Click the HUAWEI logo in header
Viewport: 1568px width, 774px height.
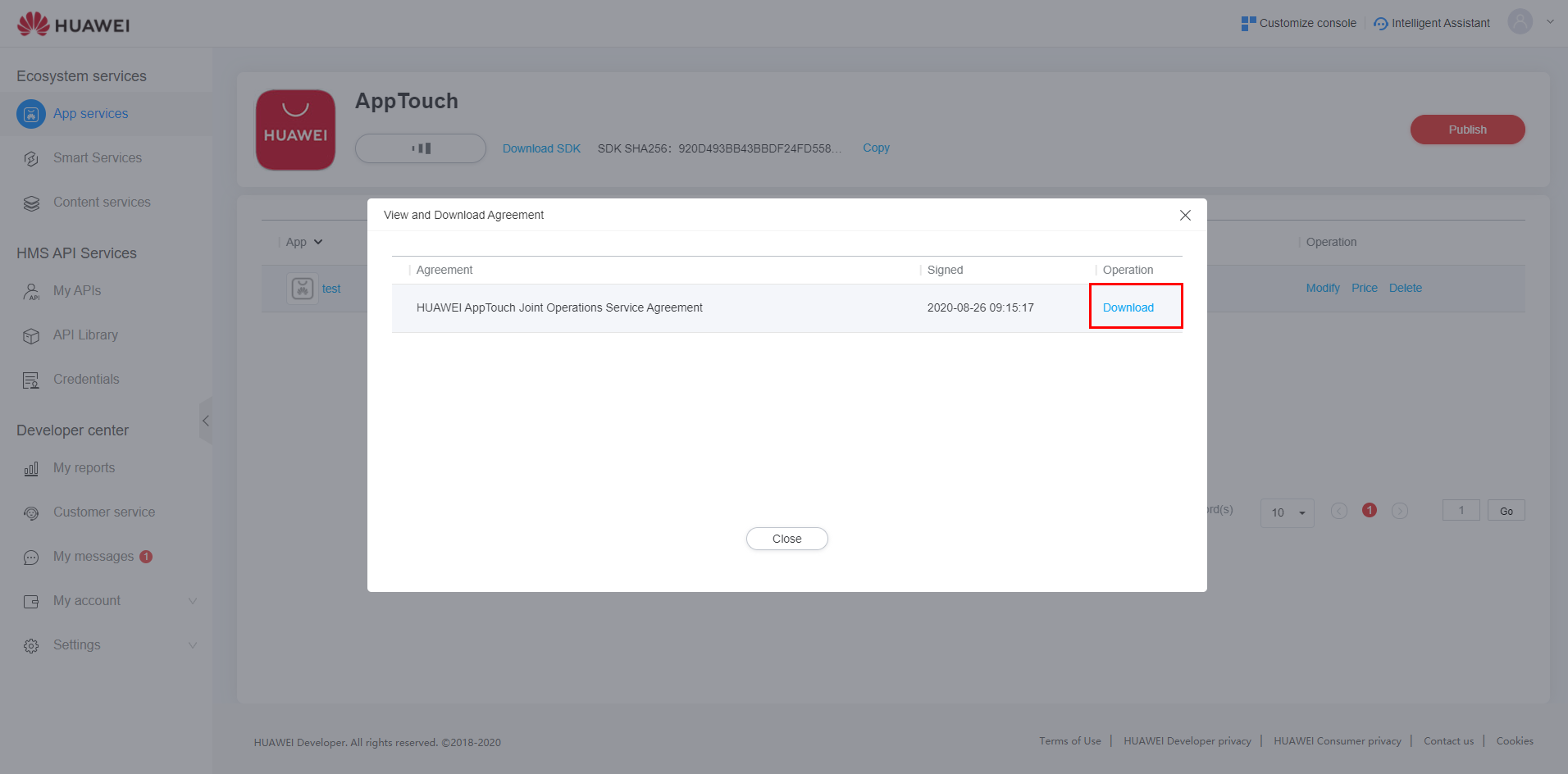coord(73,24)
